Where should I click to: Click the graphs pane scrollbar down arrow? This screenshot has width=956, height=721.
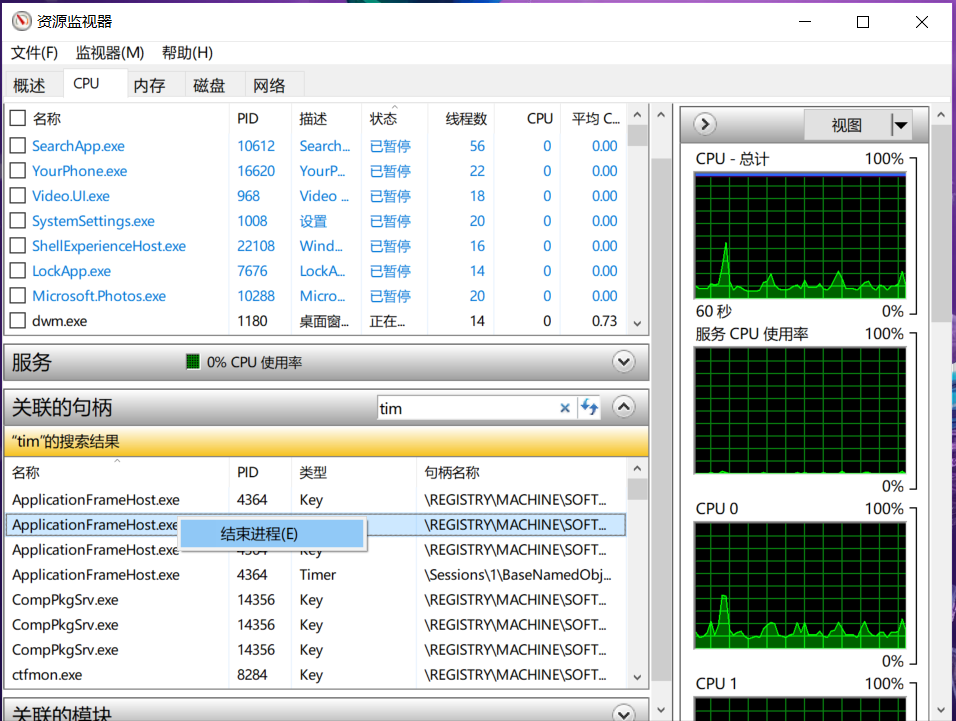pos(941,710)
